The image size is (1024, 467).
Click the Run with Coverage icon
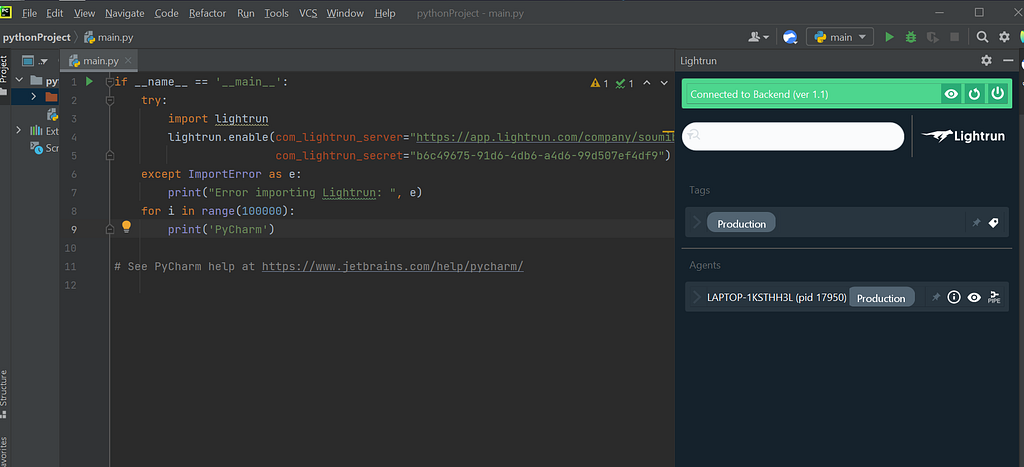(933, 37)
